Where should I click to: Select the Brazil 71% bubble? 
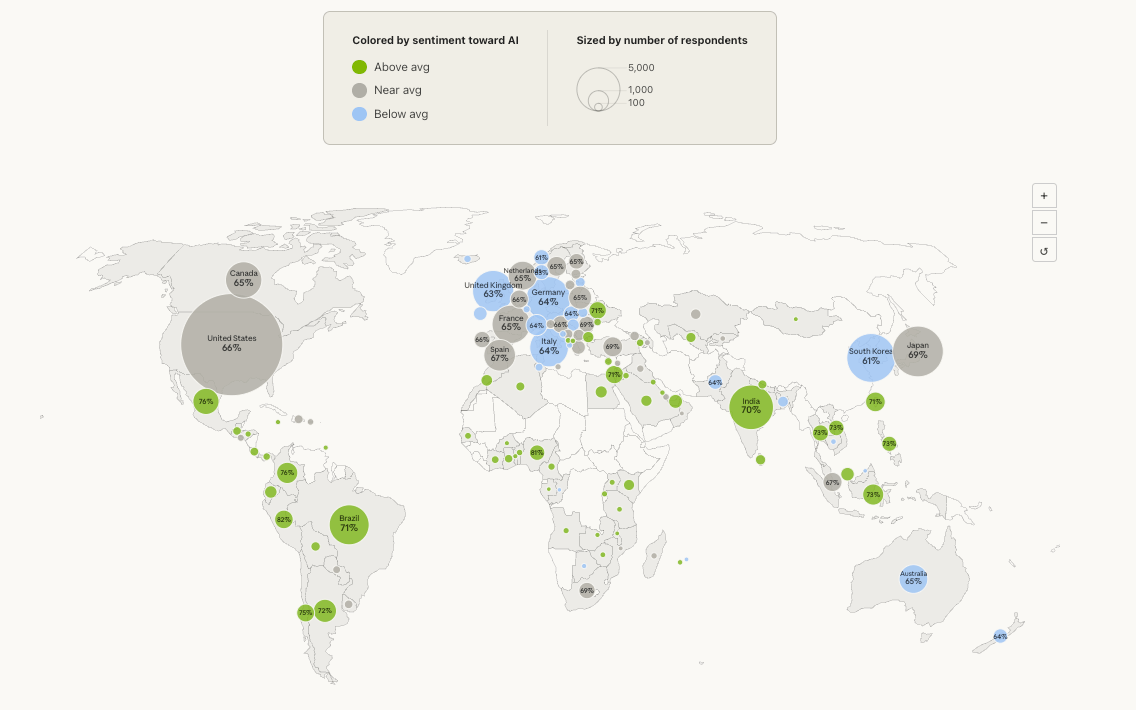click(349, 524)
